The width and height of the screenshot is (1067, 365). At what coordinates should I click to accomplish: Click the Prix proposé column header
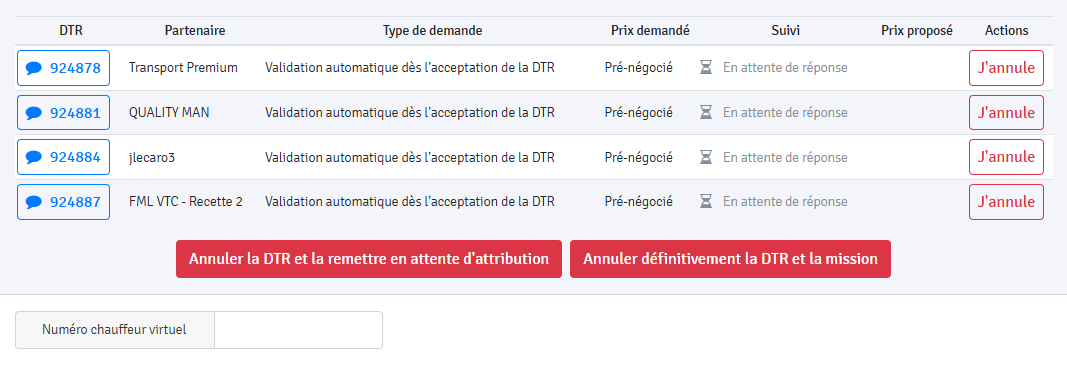pyautogui.click(x=917, y=31)
